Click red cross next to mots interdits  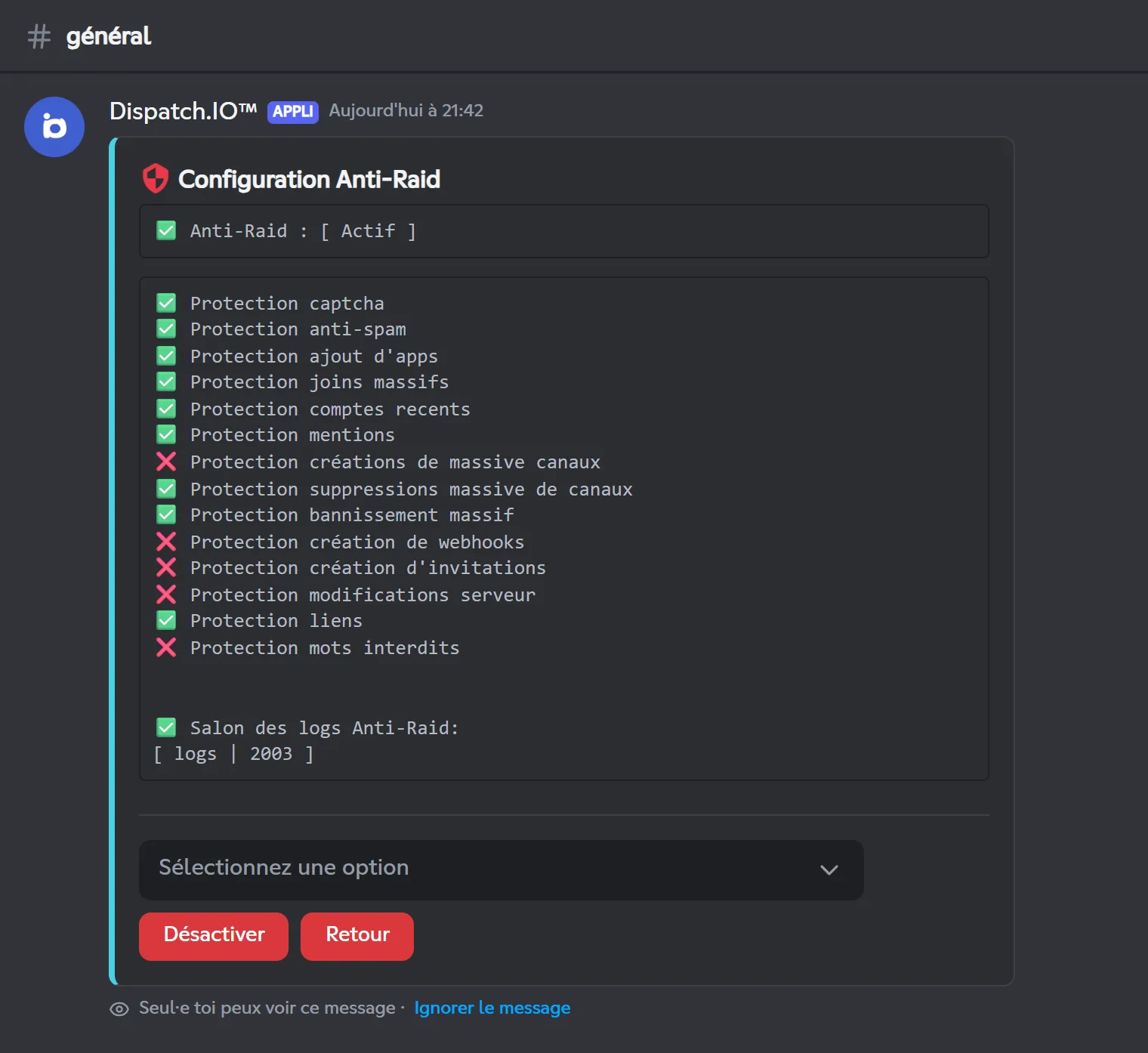coord(166,647)
